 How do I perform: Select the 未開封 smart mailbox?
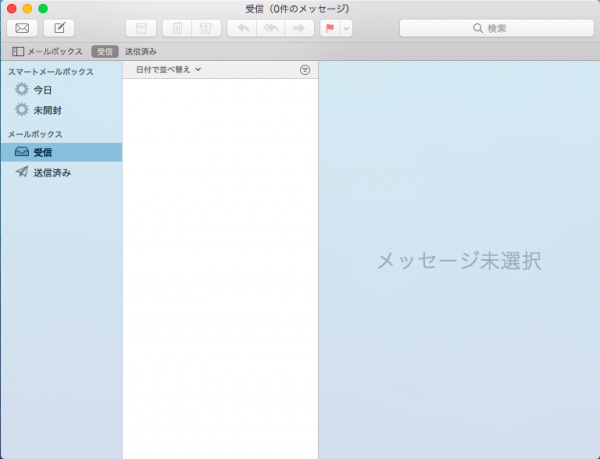[61, 110]
